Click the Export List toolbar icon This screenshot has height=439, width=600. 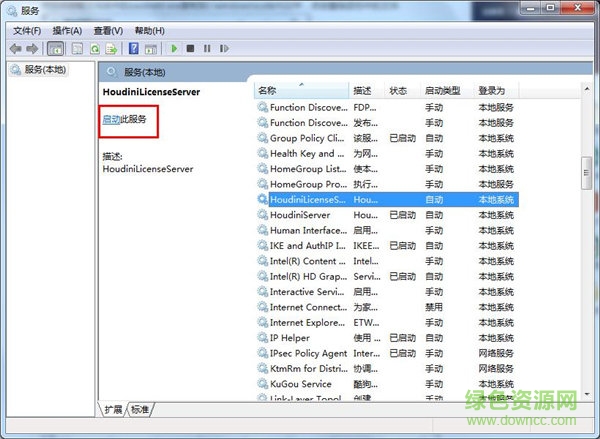(111, 49)
